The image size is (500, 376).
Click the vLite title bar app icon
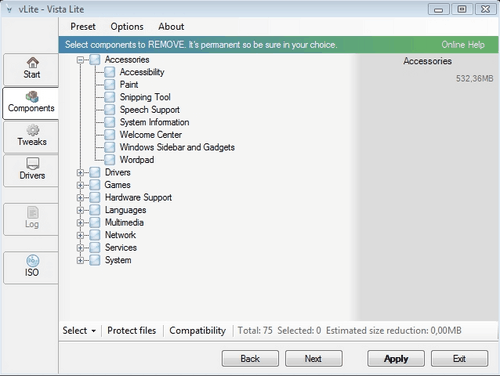tap(9, 10)
